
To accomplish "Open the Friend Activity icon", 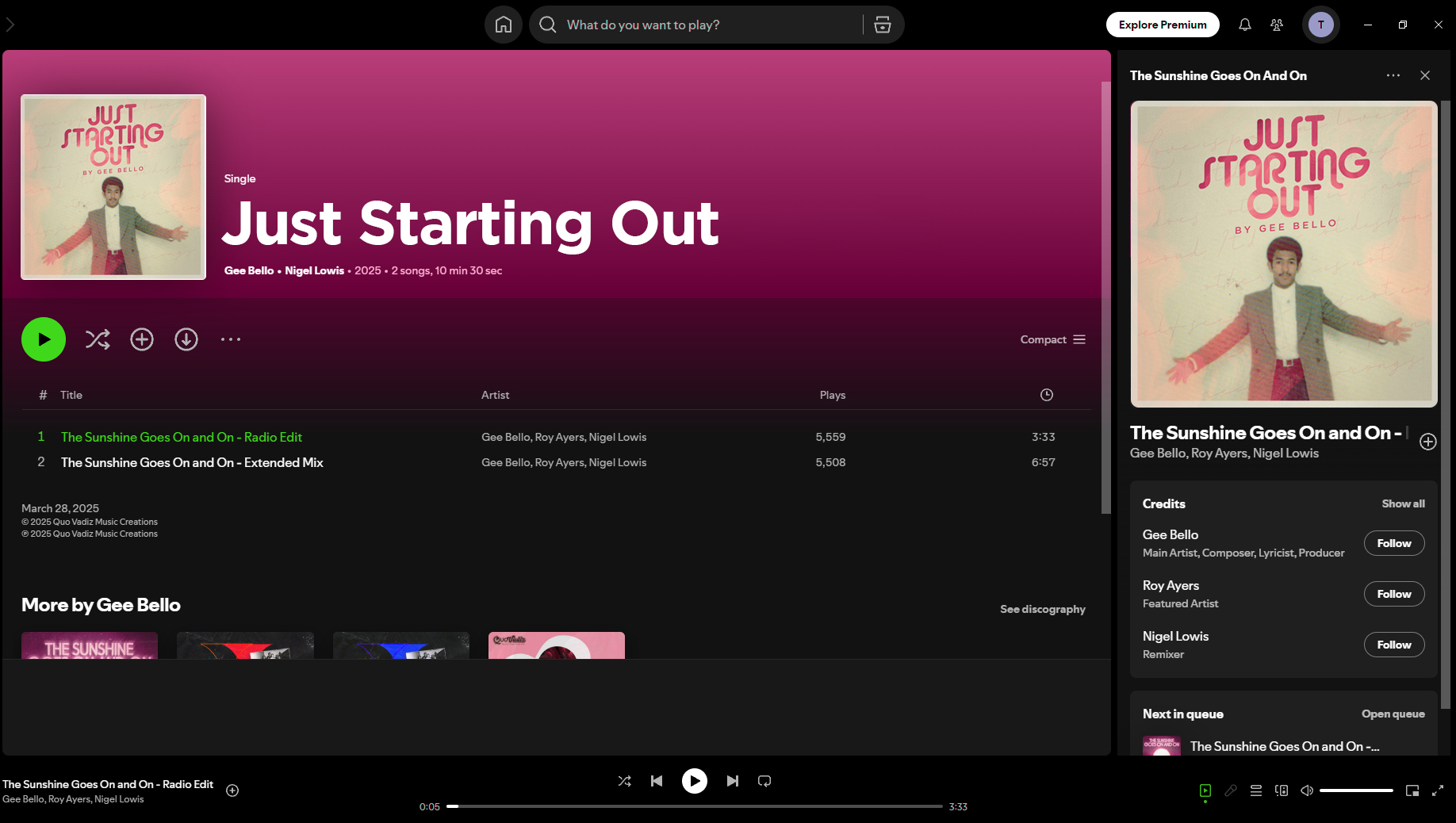I will [1277, 25].
